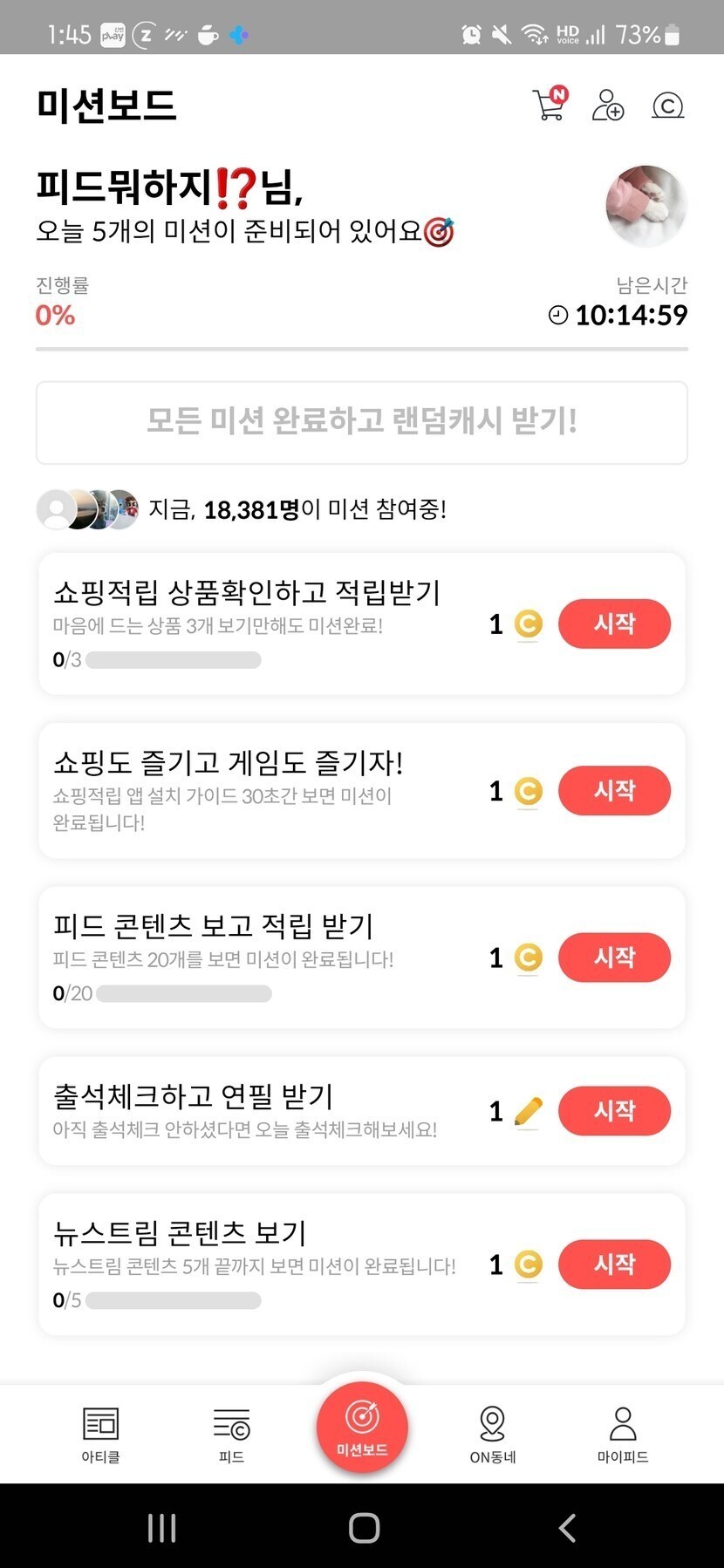Tap the coin icon on 쇼핑적립 mission

[528, 624]
